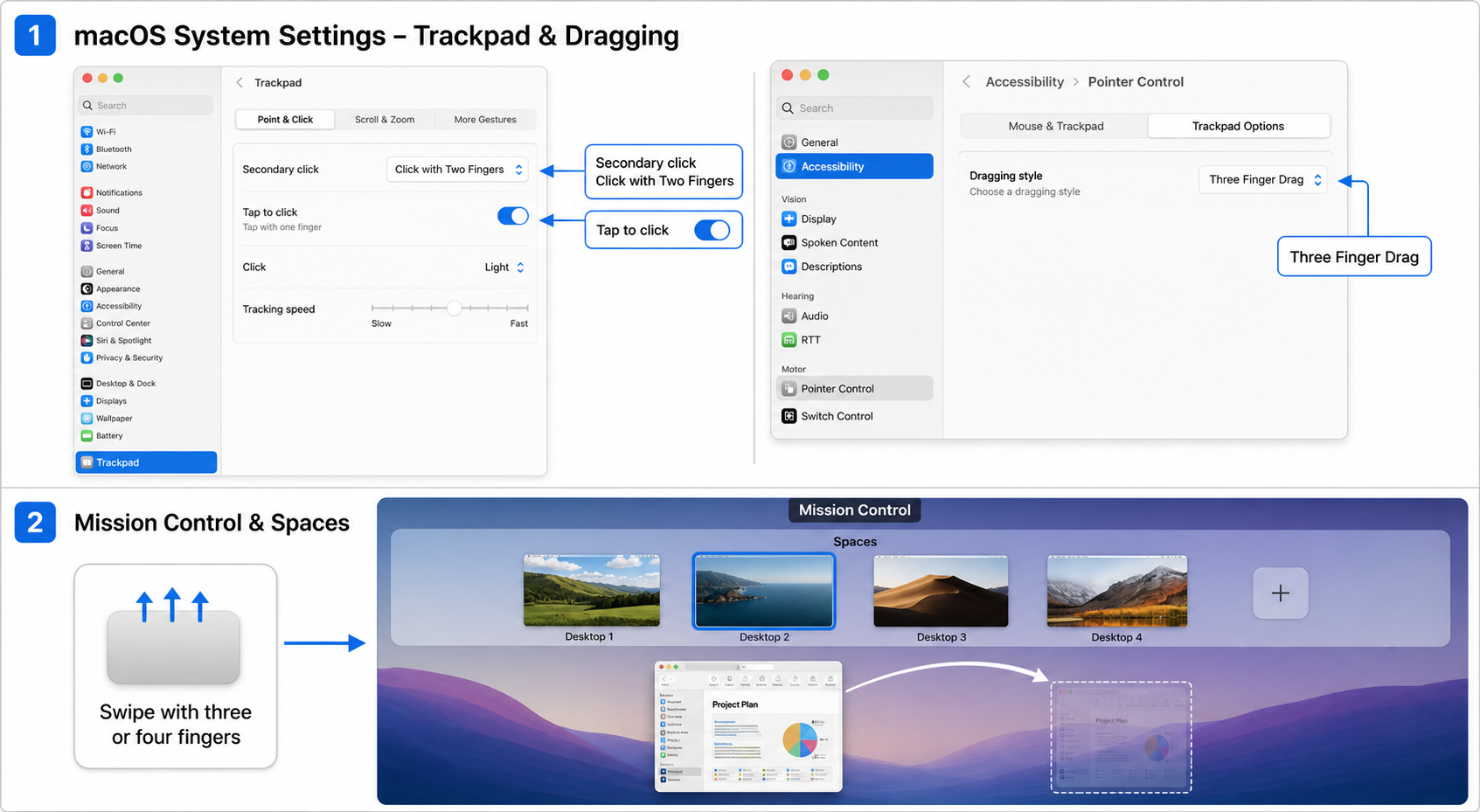The width and height of the screenshot is (1480, 812).
Task: Select the Desktop 3 space thumbnail
Action: tap(941, 591)
